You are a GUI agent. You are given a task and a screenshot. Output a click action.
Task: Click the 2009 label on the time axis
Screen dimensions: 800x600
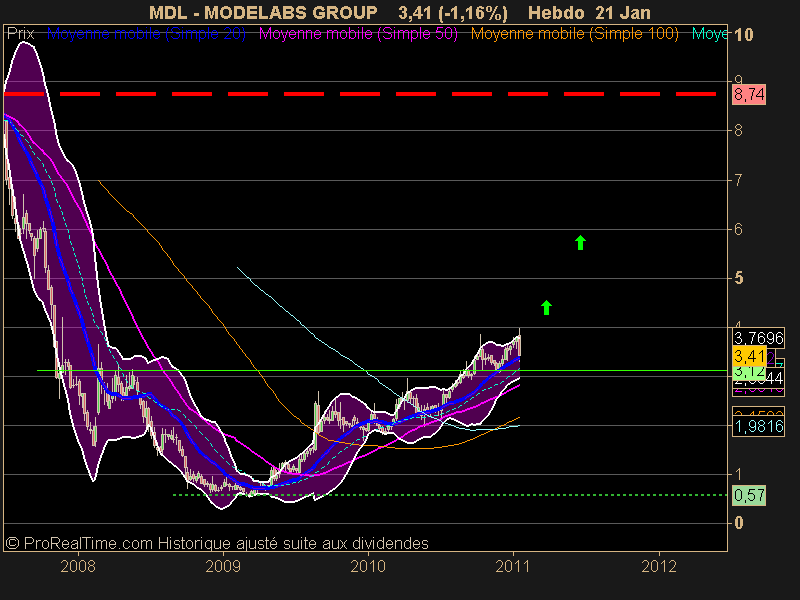[x=223, y=566]
